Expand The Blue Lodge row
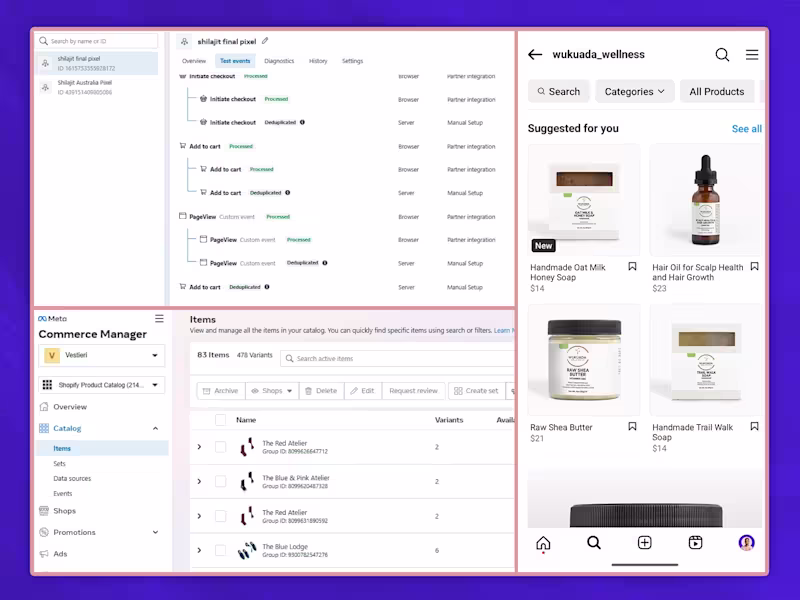The image size is (800, 600). 199,551
